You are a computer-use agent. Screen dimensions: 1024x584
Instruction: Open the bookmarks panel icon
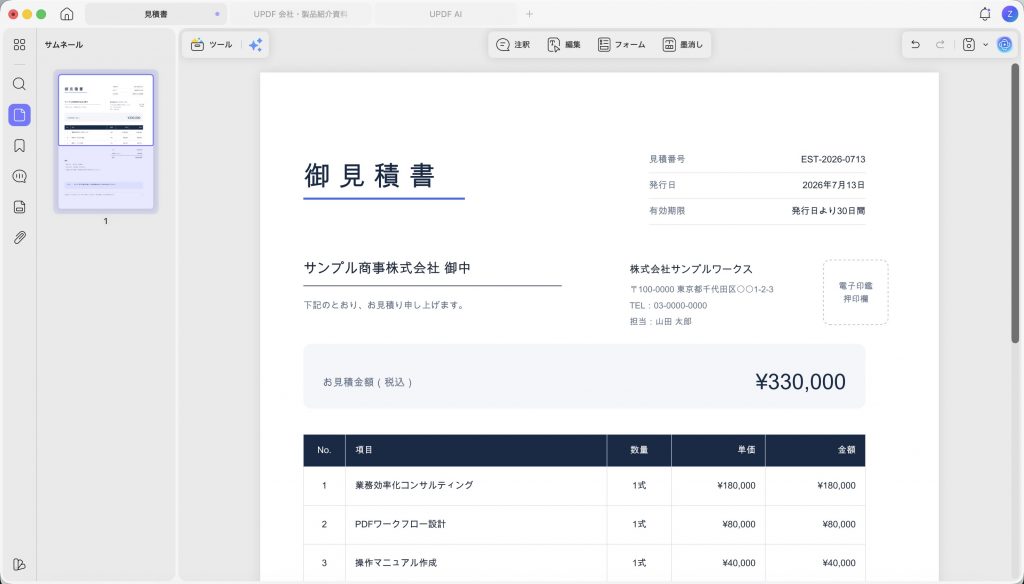point(20,146)
